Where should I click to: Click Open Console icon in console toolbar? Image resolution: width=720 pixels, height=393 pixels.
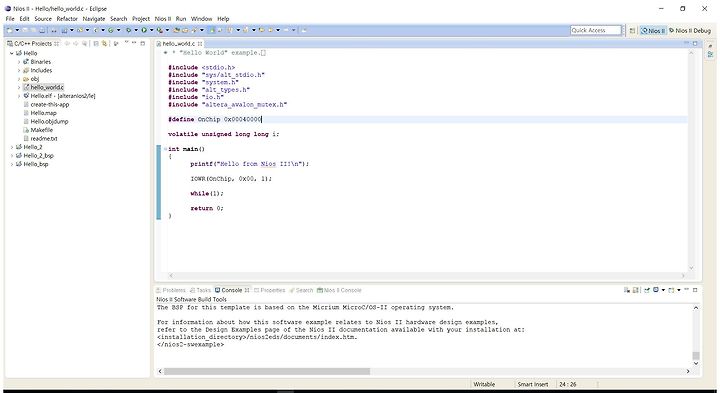click(671, 290)
